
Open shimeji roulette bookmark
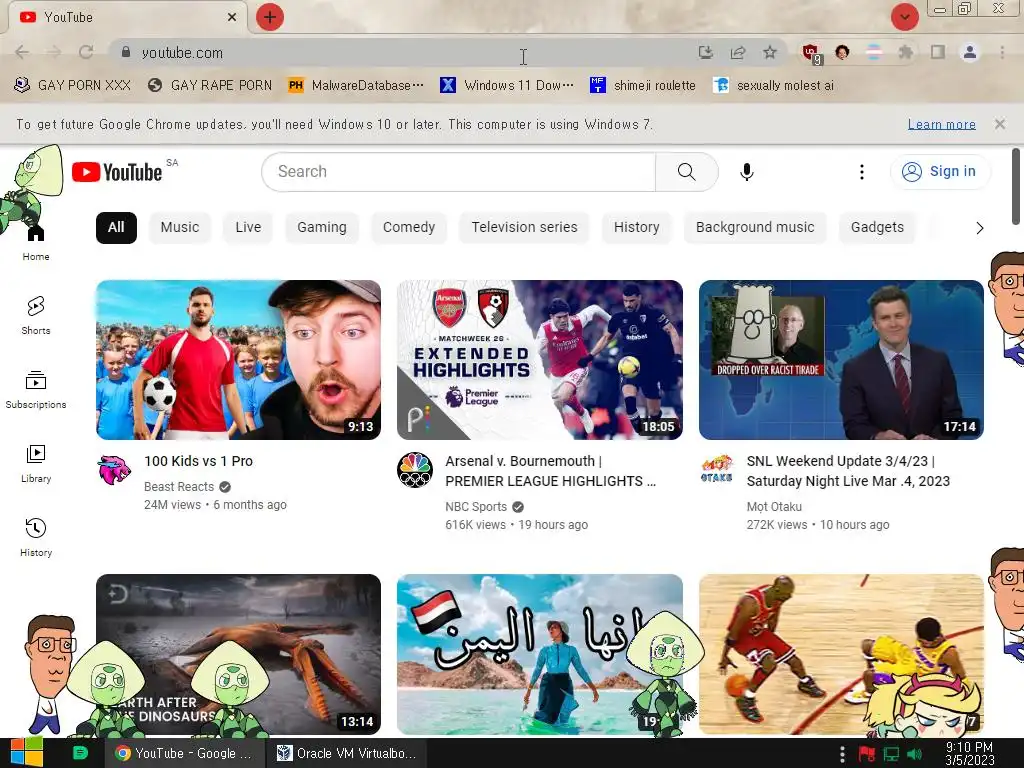pyautogui.click(x=643, y=85)
